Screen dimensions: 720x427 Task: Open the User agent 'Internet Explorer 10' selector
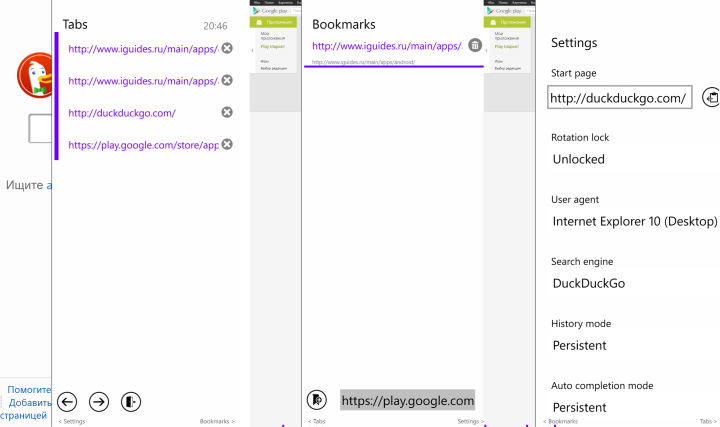[x=635, y=221]
